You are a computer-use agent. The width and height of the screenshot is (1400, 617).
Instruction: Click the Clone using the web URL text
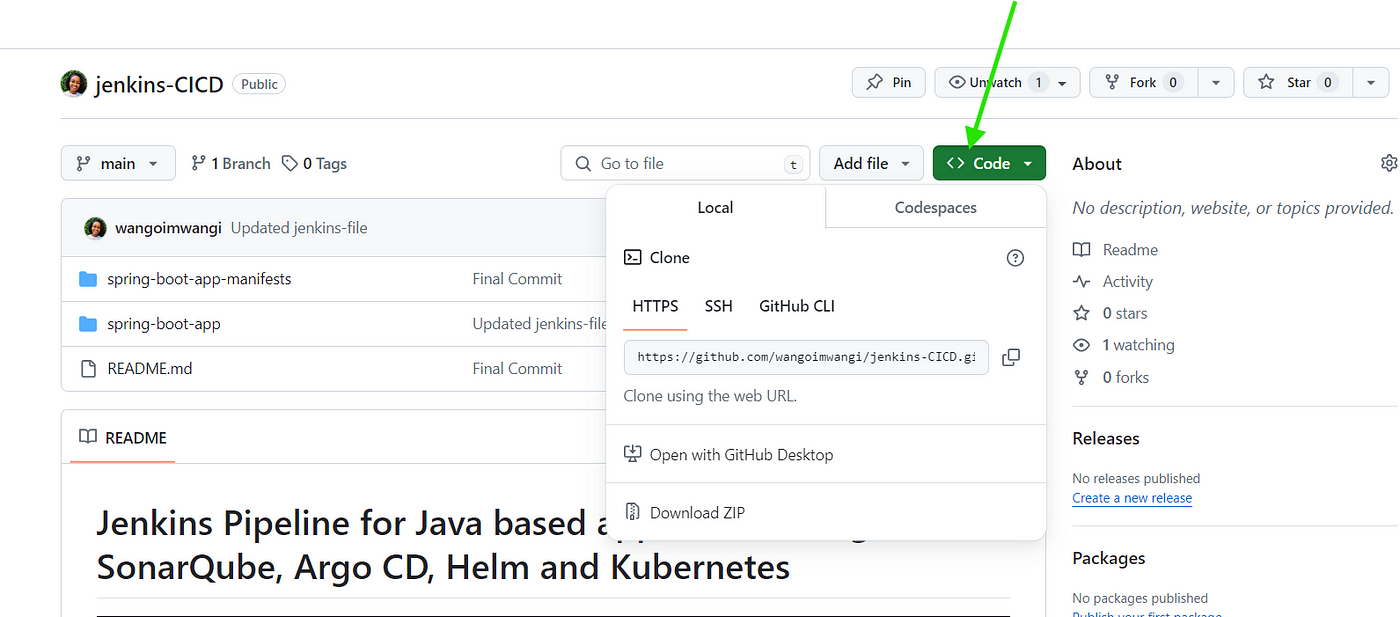[x=710, y=396]
